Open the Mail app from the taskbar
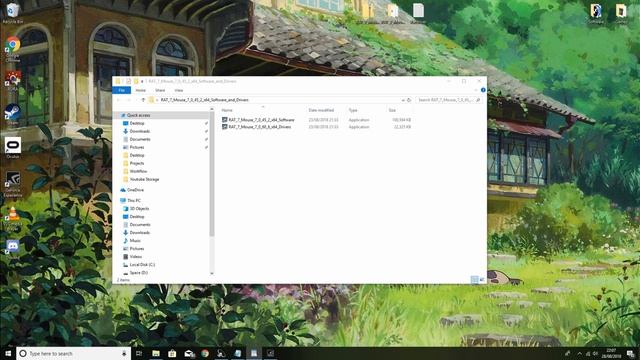Viewport: 640px width, 360px height. pyautogui.click(x=189, y=353)
